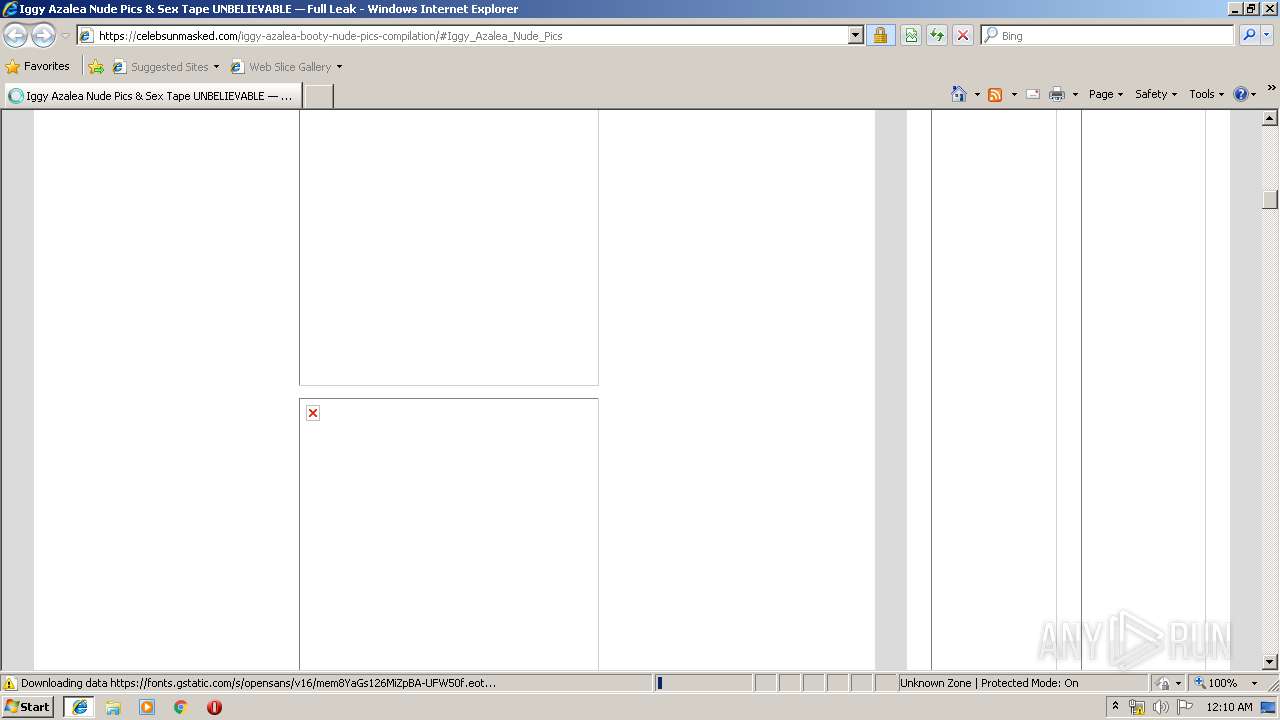1280x720 pixels.
Task: Open a new blank tab
Action: pos(318,96)
